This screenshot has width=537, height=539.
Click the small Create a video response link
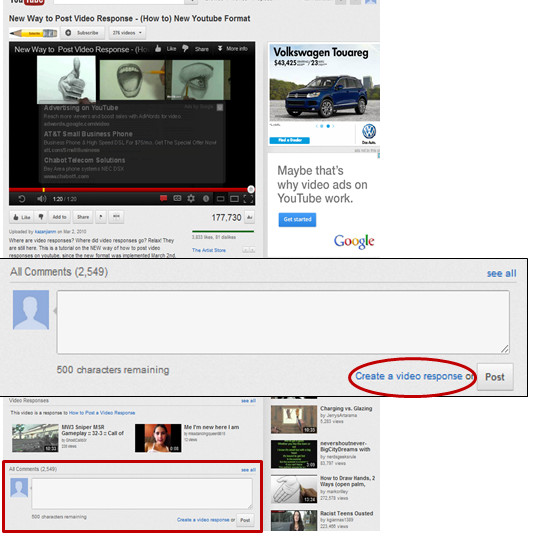point(203,520)
